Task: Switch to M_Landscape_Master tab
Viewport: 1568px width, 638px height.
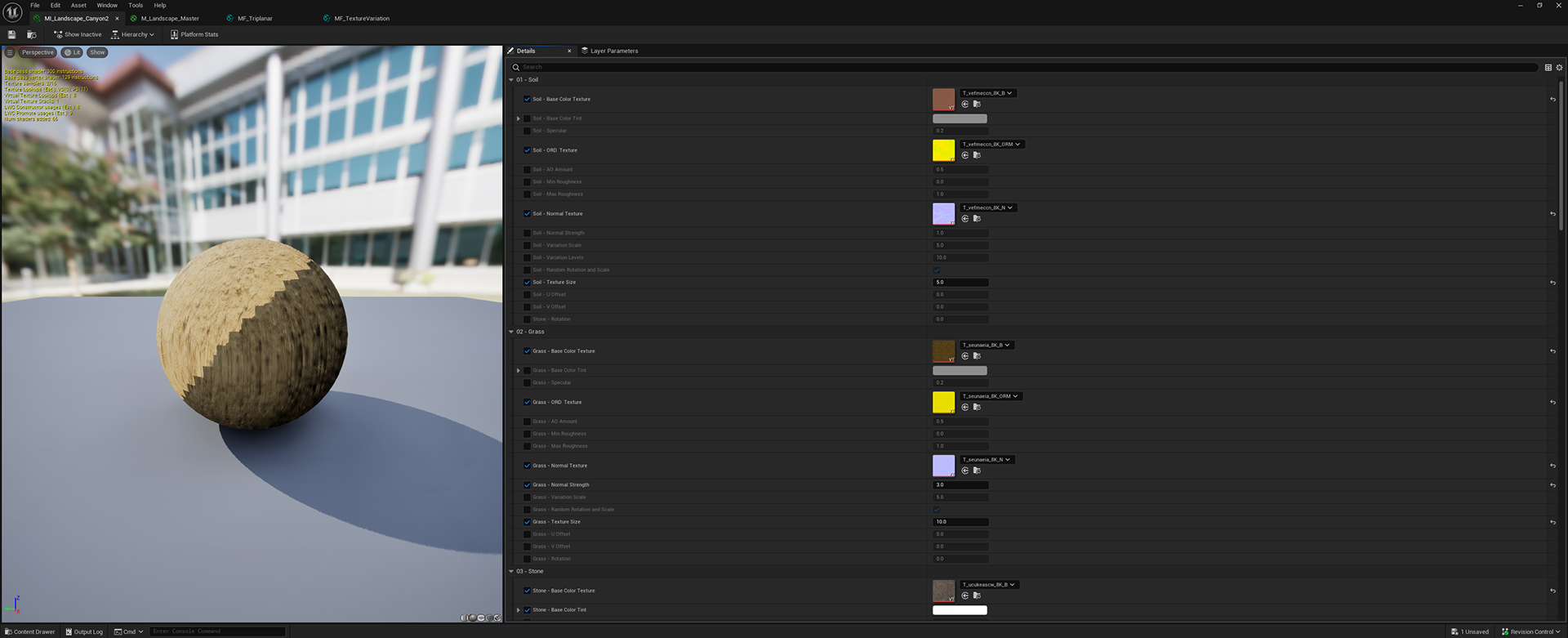Action: click(170, 18)
